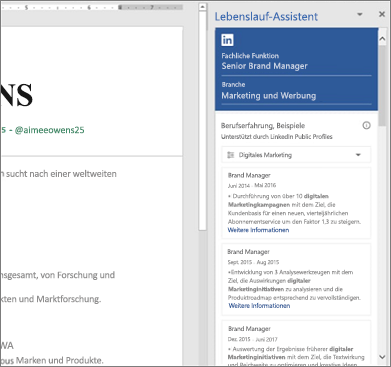Edit the Senior Brand Manager field
The image size is (391, 367).
(296, 66)
